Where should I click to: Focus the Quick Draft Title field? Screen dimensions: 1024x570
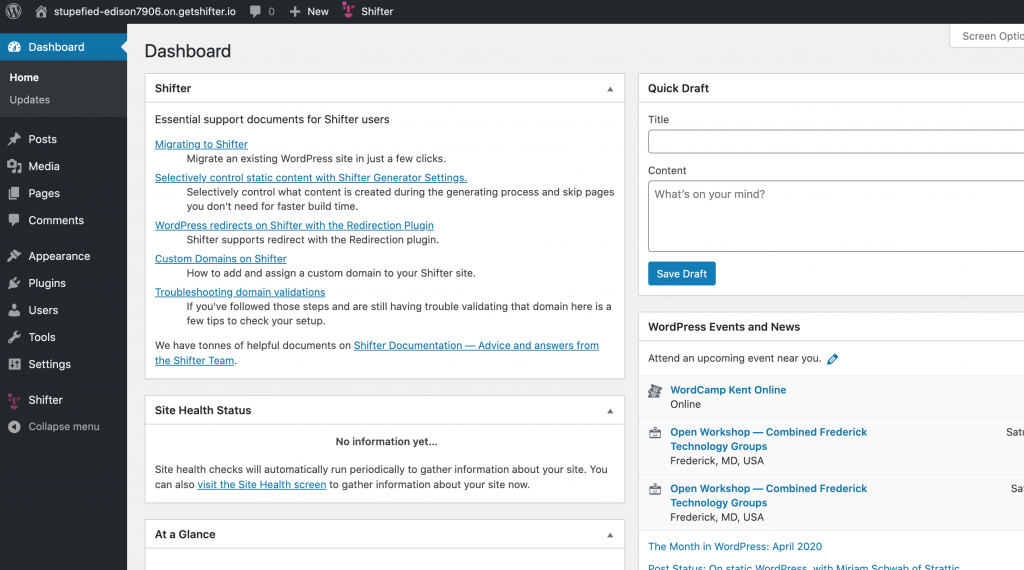[x=836, y=142]
